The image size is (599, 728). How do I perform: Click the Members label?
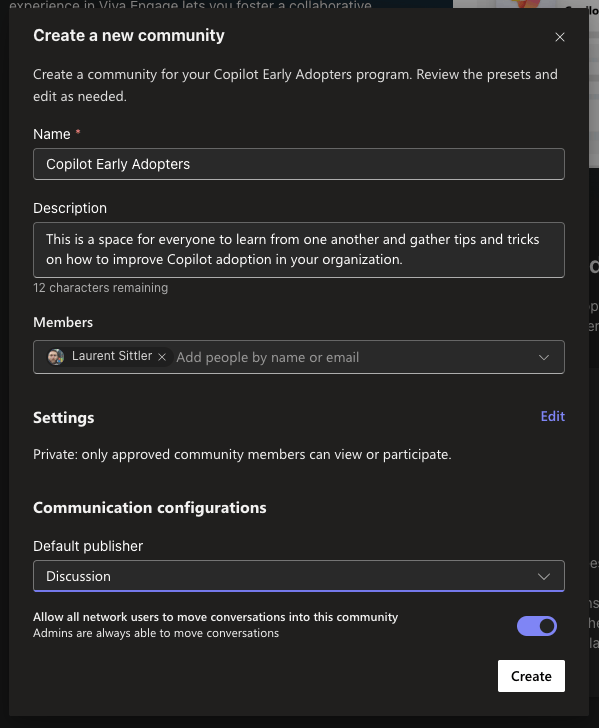click(63, 322)
